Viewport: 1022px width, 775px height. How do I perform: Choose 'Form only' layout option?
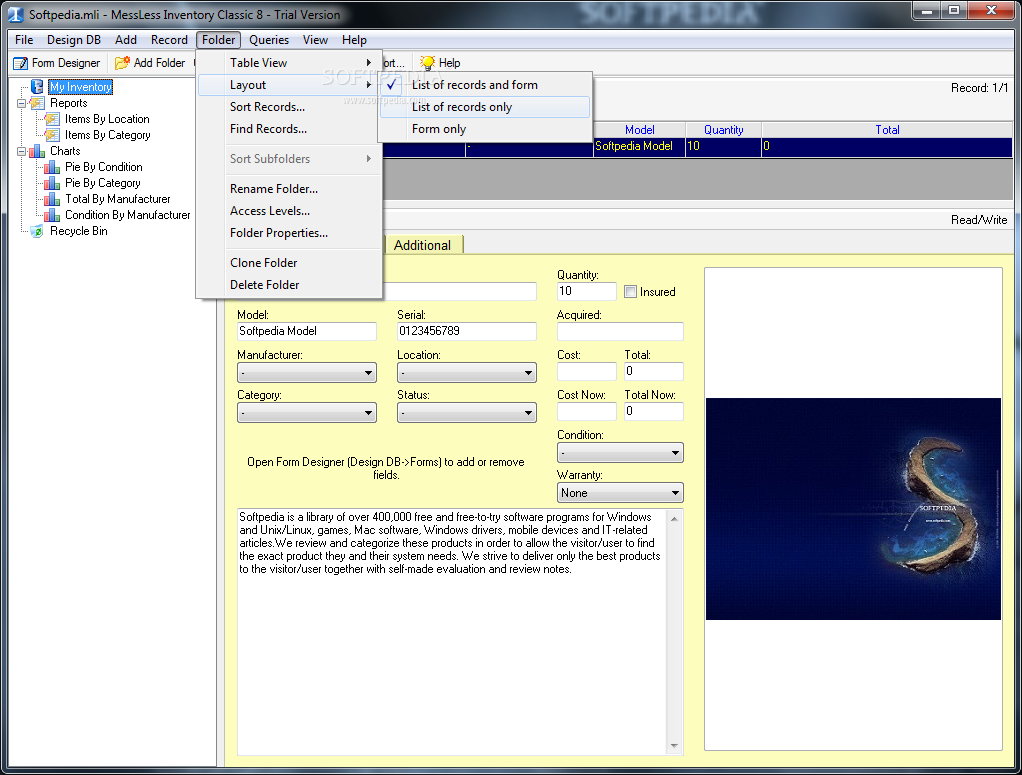485,129
